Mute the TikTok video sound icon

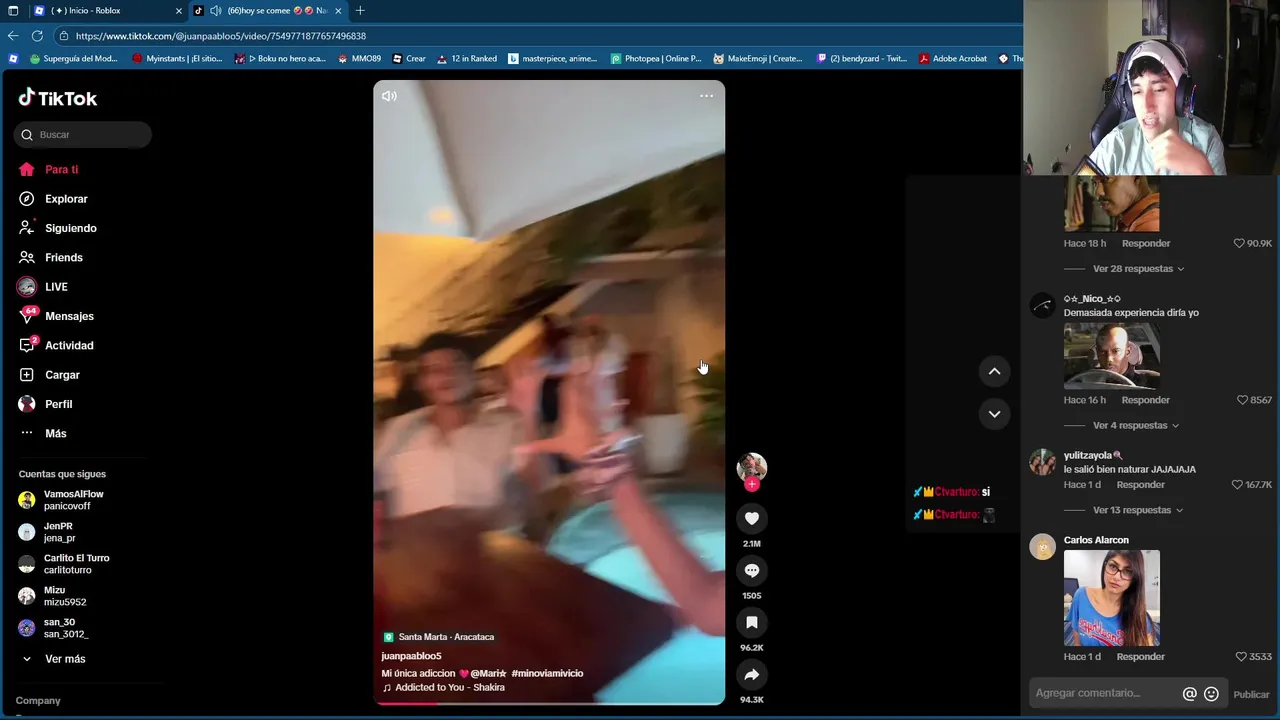389,96
